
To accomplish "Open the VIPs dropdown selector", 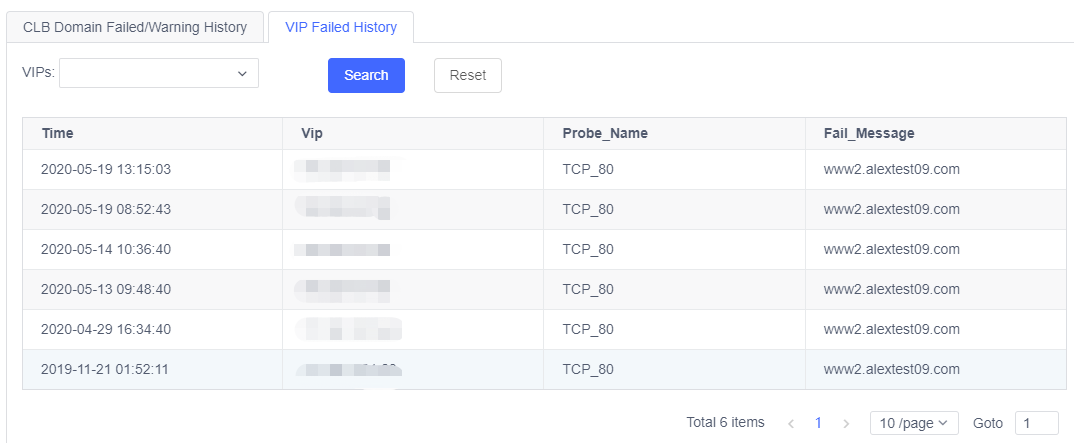I will [159, 73].
